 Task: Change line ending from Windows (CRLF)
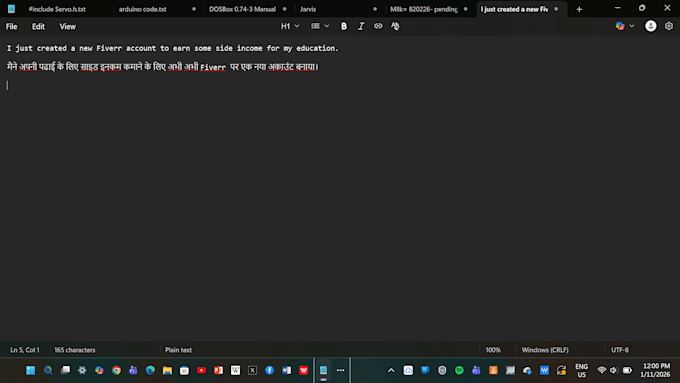click(x=545, y=350)
